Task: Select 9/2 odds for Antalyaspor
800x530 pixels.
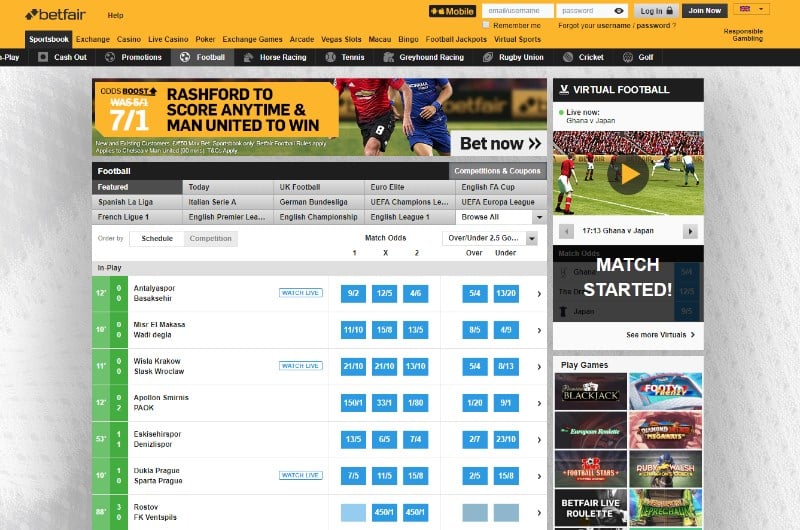Action: (353, 293)
